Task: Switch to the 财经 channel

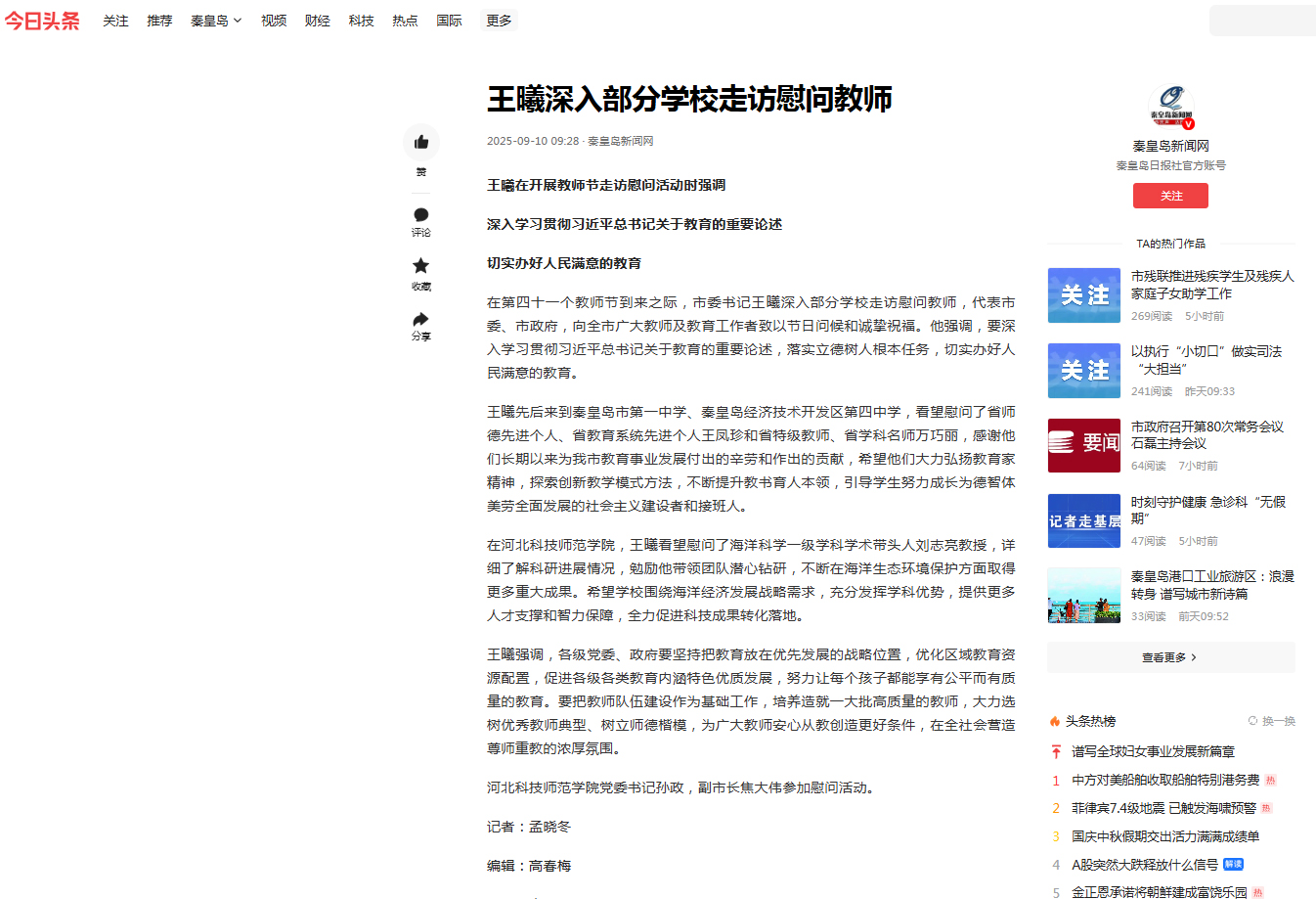Action: coord(317,21)
